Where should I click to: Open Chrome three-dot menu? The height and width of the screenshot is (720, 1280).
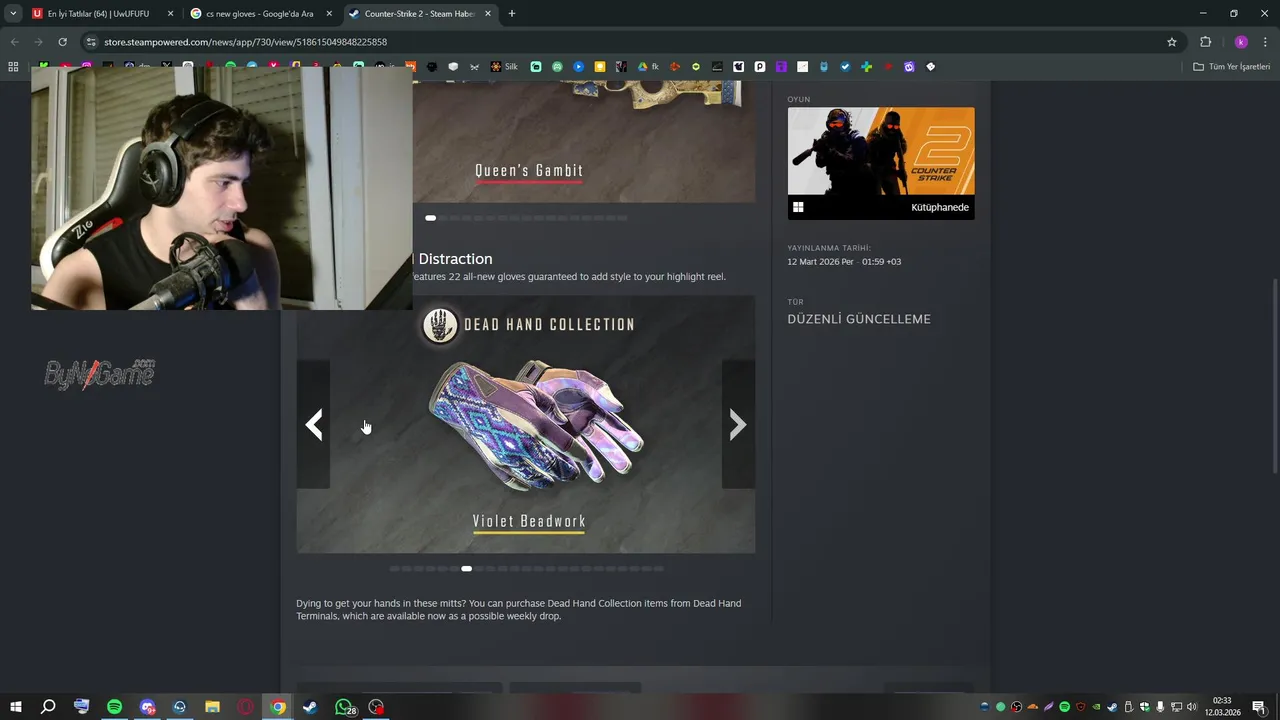(x=1266, y=42)
